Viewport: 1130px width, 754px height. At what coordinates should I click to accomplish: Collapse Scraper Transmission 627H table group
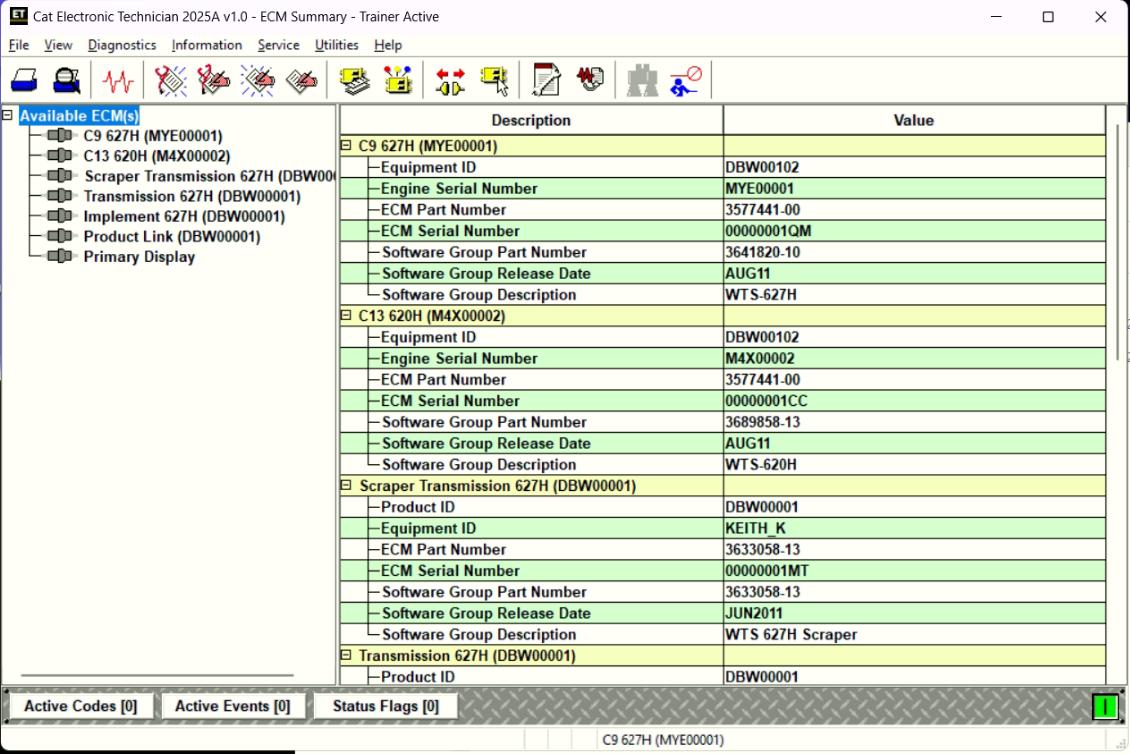click(346, 486)
